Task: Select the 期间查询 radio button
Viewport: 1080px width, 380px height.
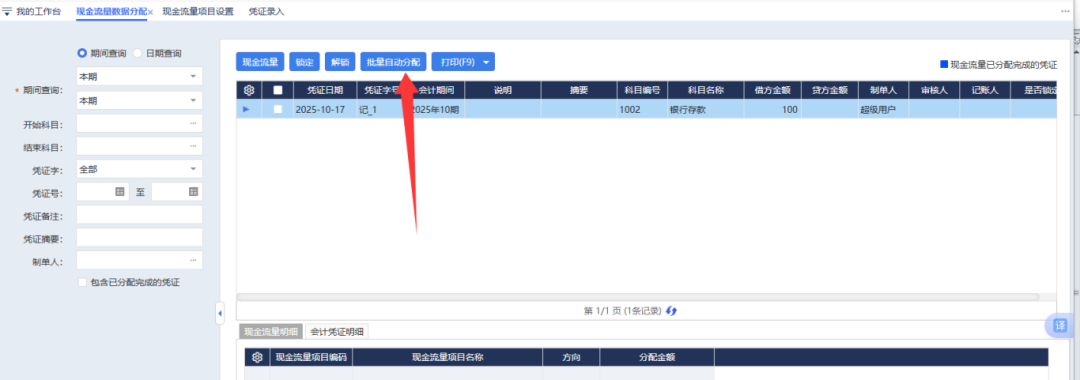Action: click(x=81, y=53)
